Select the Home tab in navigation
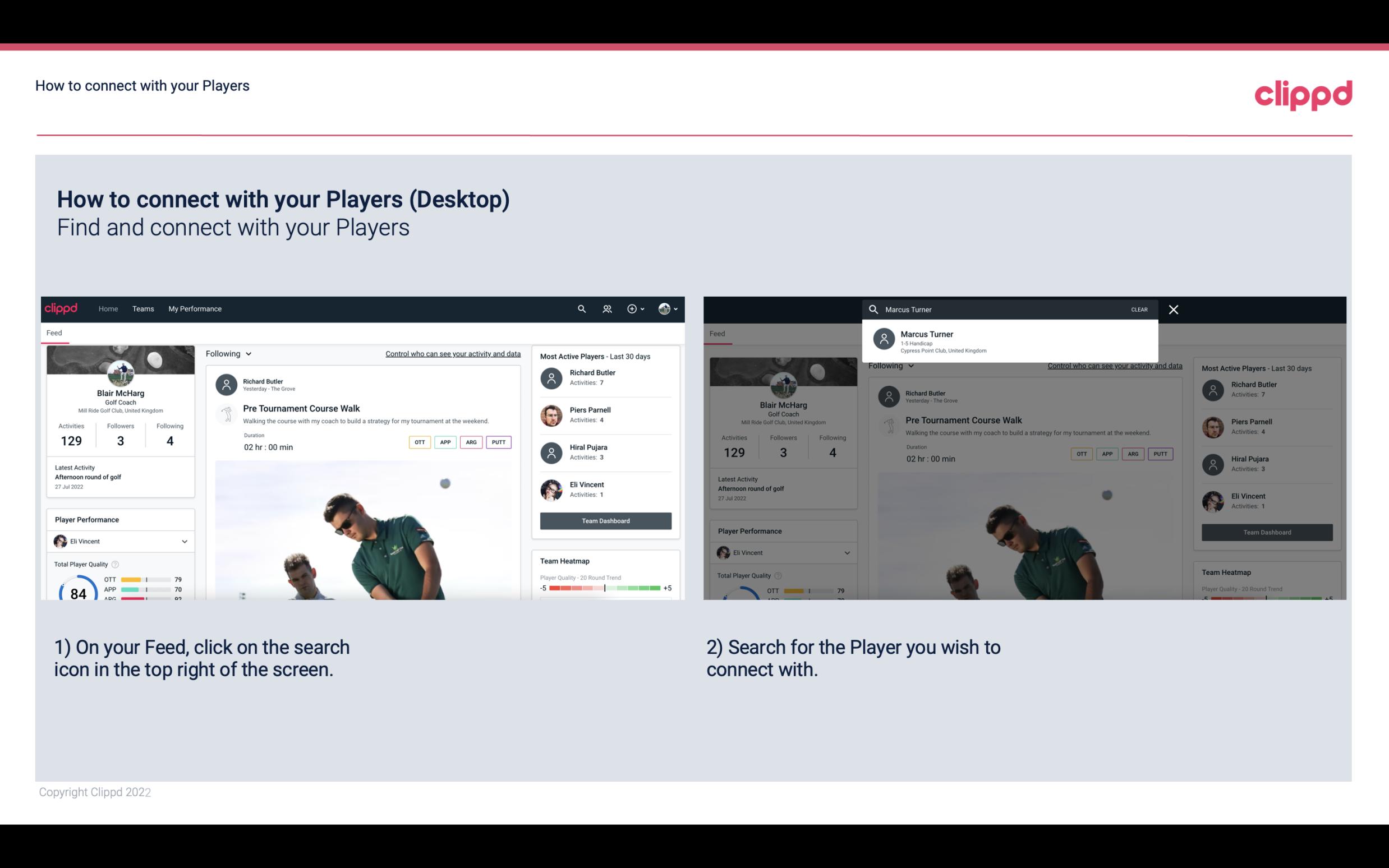Image resolution: width=1389 pixels, height=868 pixels. click(x=107, y=308)
